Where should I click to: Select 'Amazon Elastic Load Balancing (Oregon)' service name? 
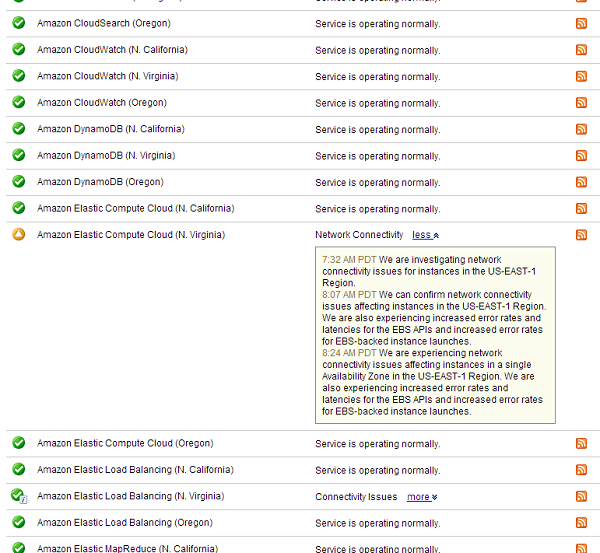click(x=125, y=522)
